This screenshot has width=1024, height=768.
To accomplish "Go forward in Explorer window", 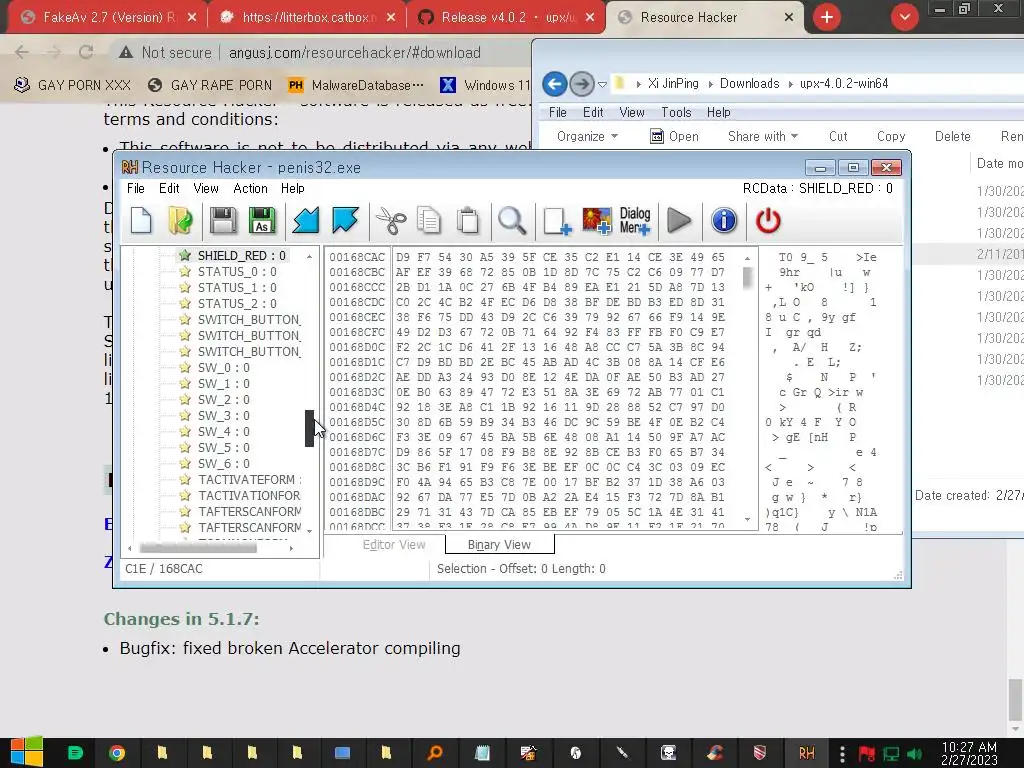I will [x=581, y=84].
